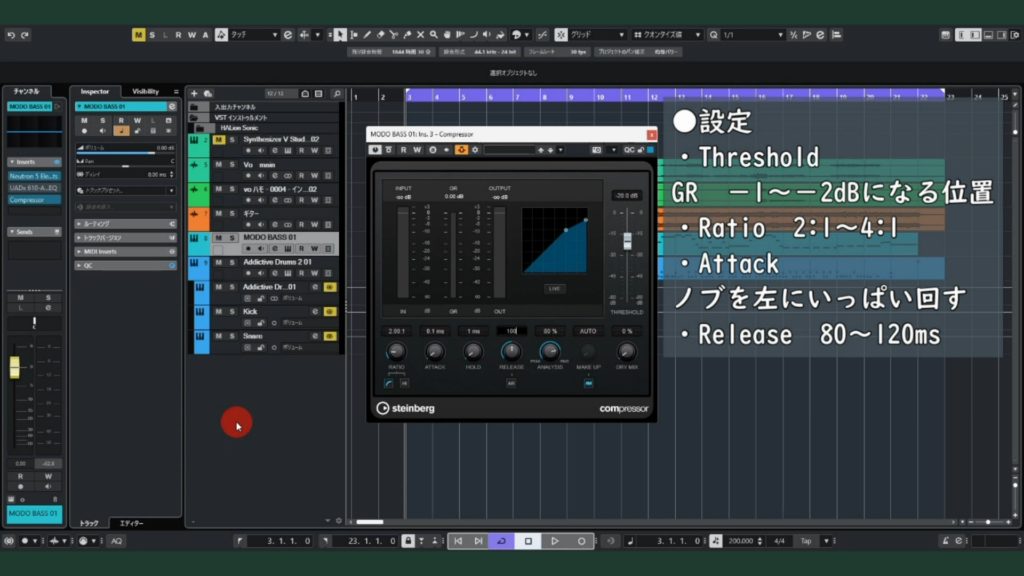The height and width of the screenshot is (576, 1024).
Task: Open the Editor tab at bottom
Action: [131, 523]
